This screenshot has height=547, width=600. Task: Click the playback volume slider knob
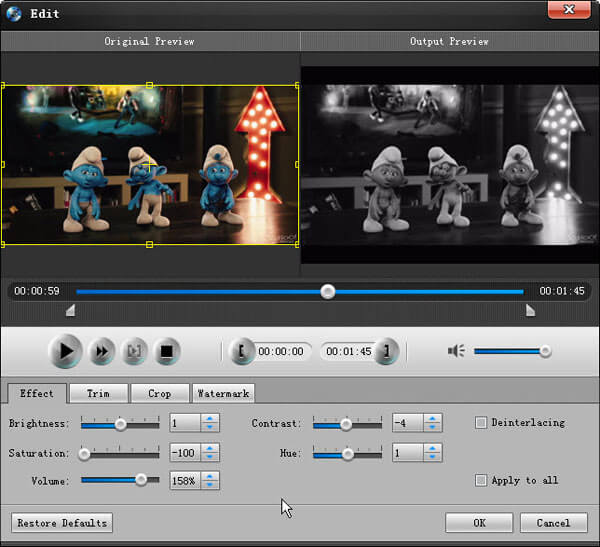[x=545, y=351]
